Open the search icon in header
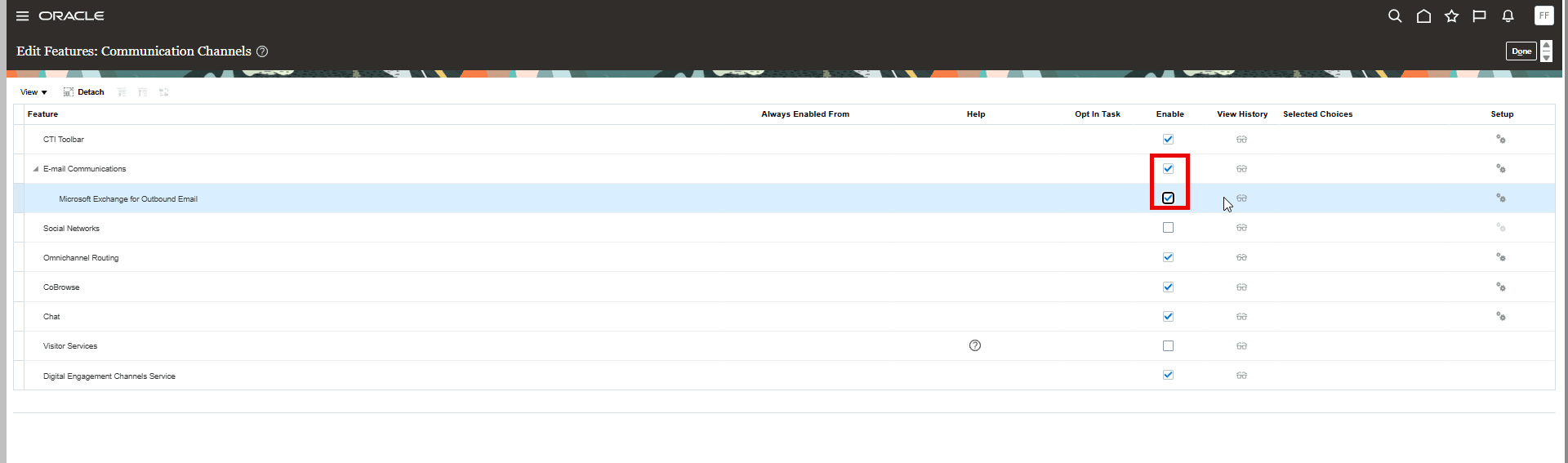This screenshot has width=1568, height=463. 1395,16
